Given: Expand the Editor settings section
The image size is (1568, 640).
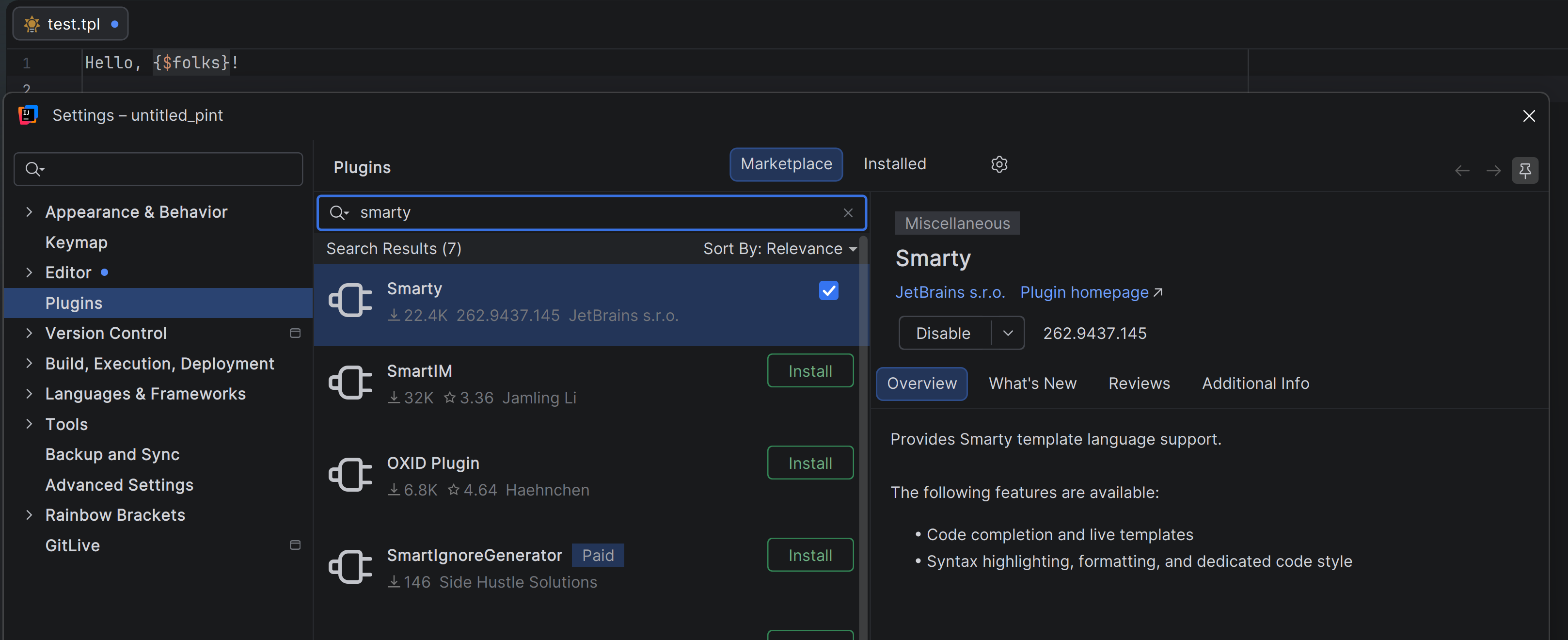Looking at the screenshot, I should point(29,272).
